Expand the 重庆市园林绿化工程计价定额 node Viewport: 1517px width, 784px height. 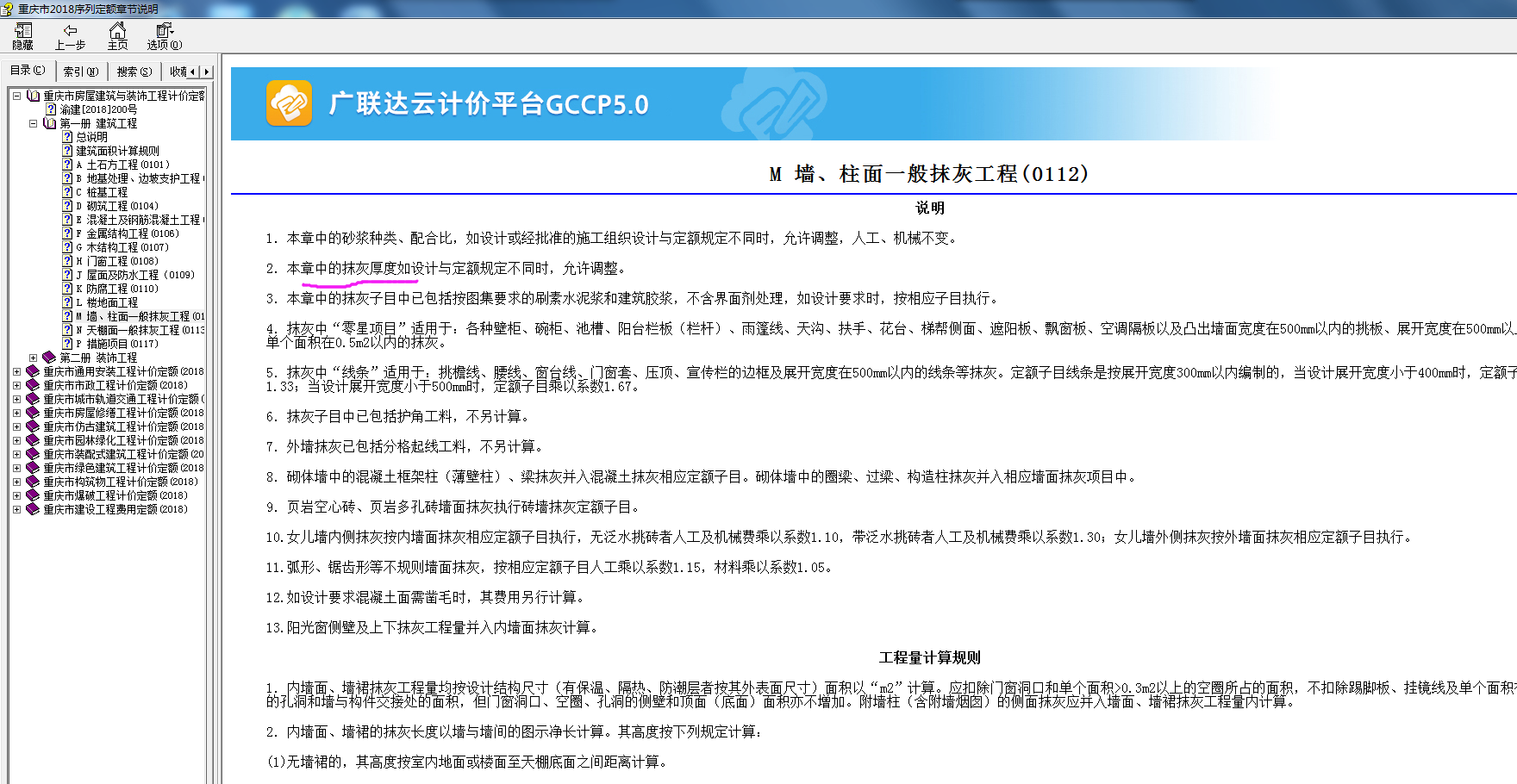16,440
